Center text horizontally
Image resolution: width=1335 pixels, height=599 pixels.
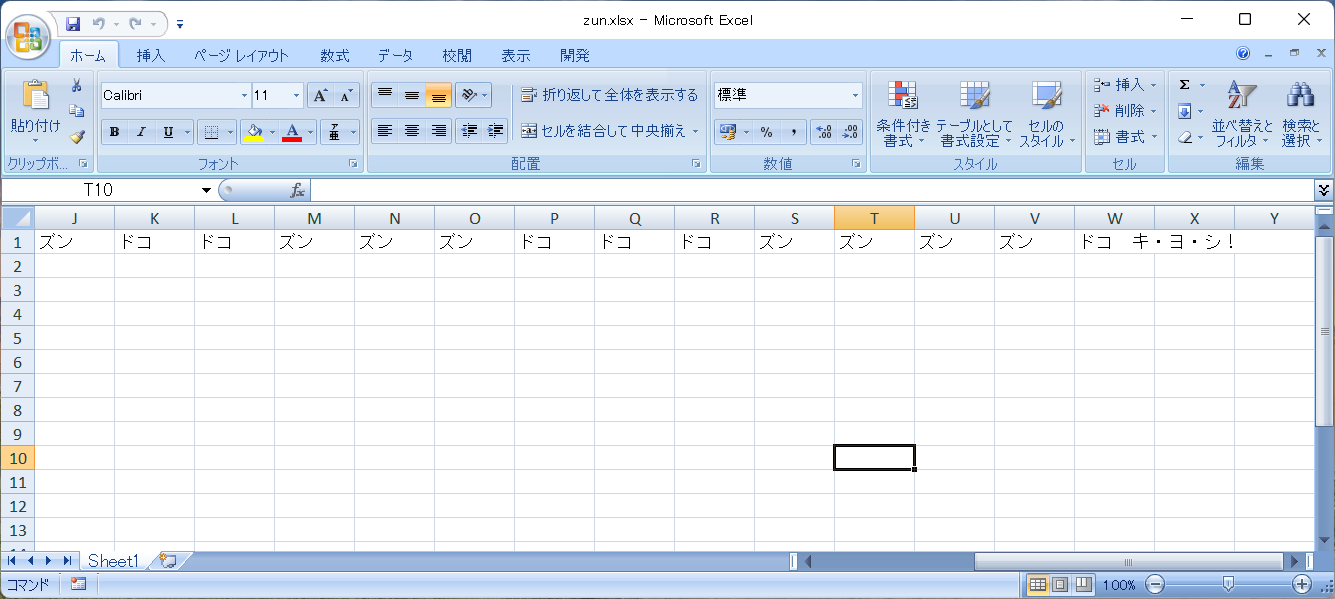coord(411,130)
